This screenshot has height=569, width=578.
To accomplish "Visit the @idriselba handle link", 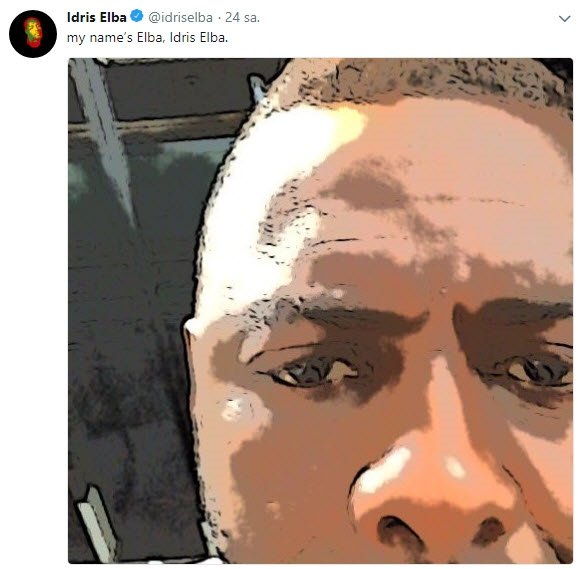I will pyautogui.click(x=180, y=17).
